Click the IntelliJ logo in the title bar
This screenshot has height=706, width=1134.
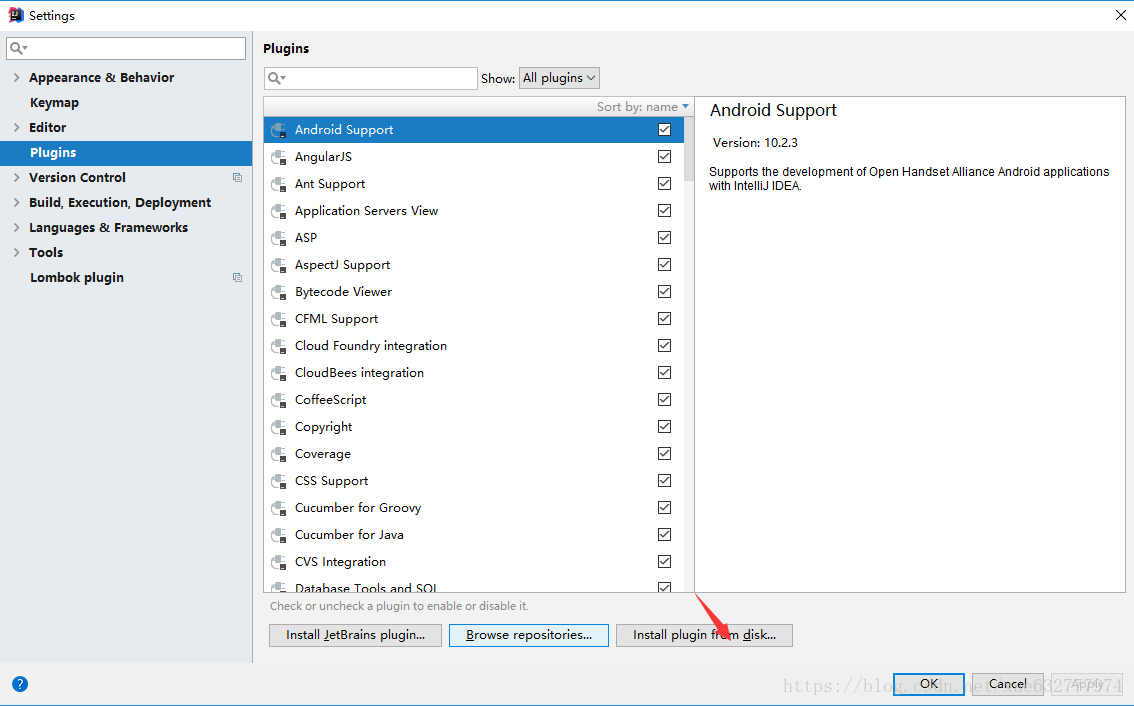[x=16, y=15]
